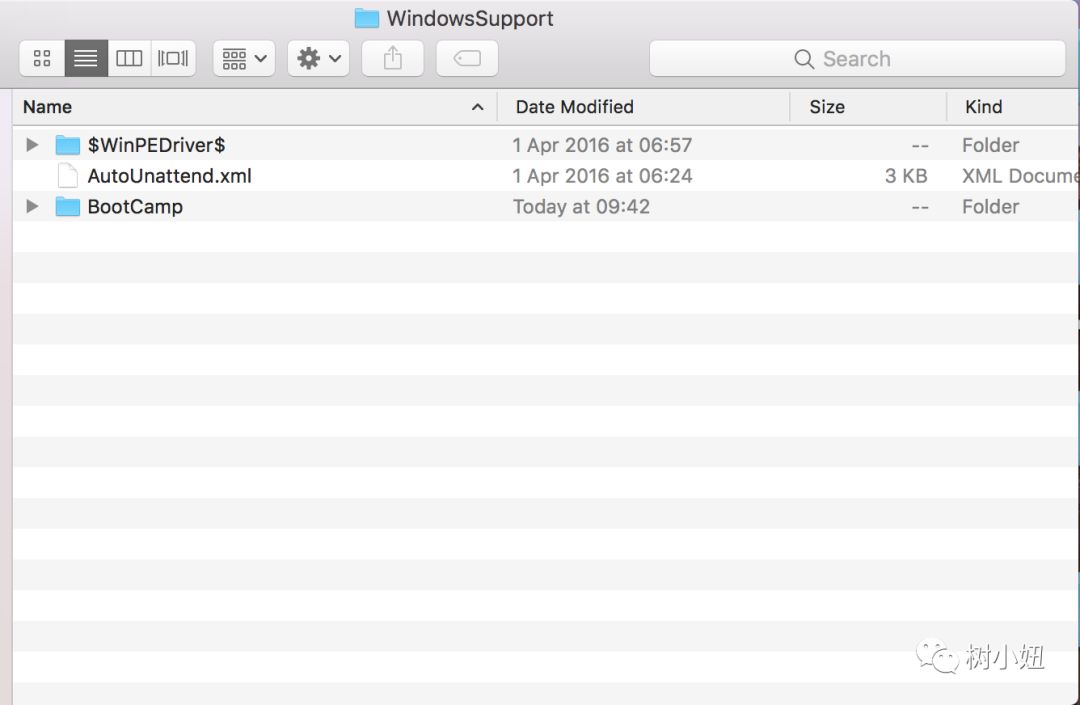Click the WindowsSupport window title

click(x=470, y=19)
